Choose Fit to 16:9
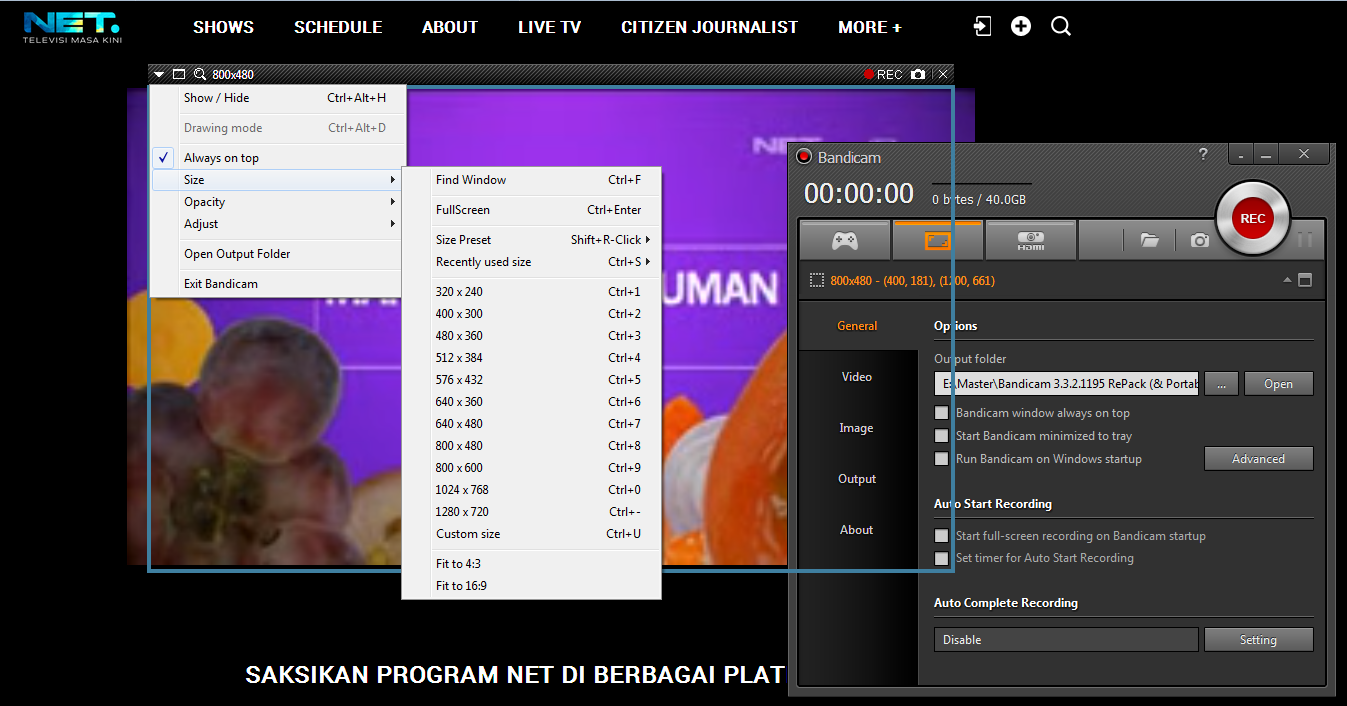 (x=531, y=586)
